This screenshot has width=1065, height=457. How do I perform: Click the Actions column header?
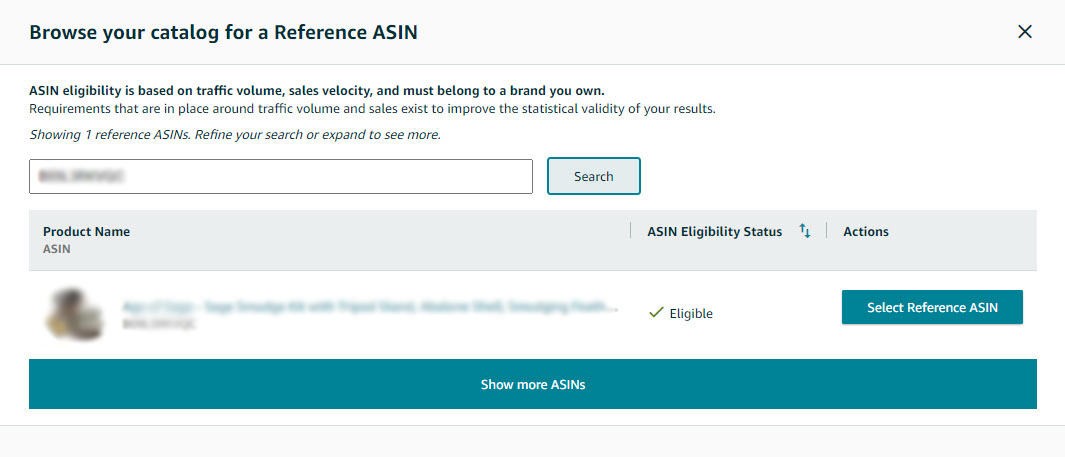(866, 231)
